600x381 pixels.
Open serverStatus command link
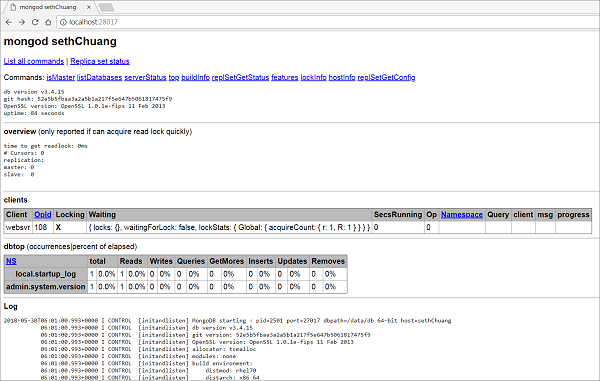(145, 77)
